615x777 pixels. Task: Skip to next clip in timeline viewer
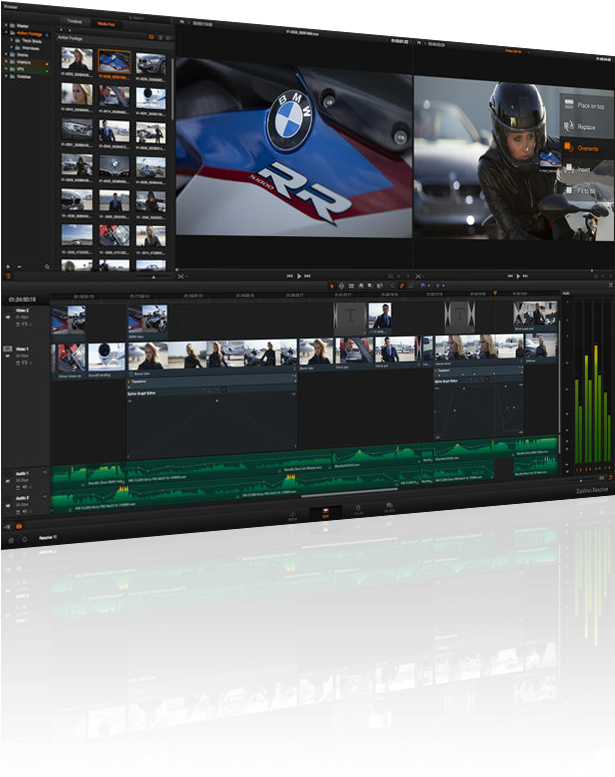[x=525, y=276]
